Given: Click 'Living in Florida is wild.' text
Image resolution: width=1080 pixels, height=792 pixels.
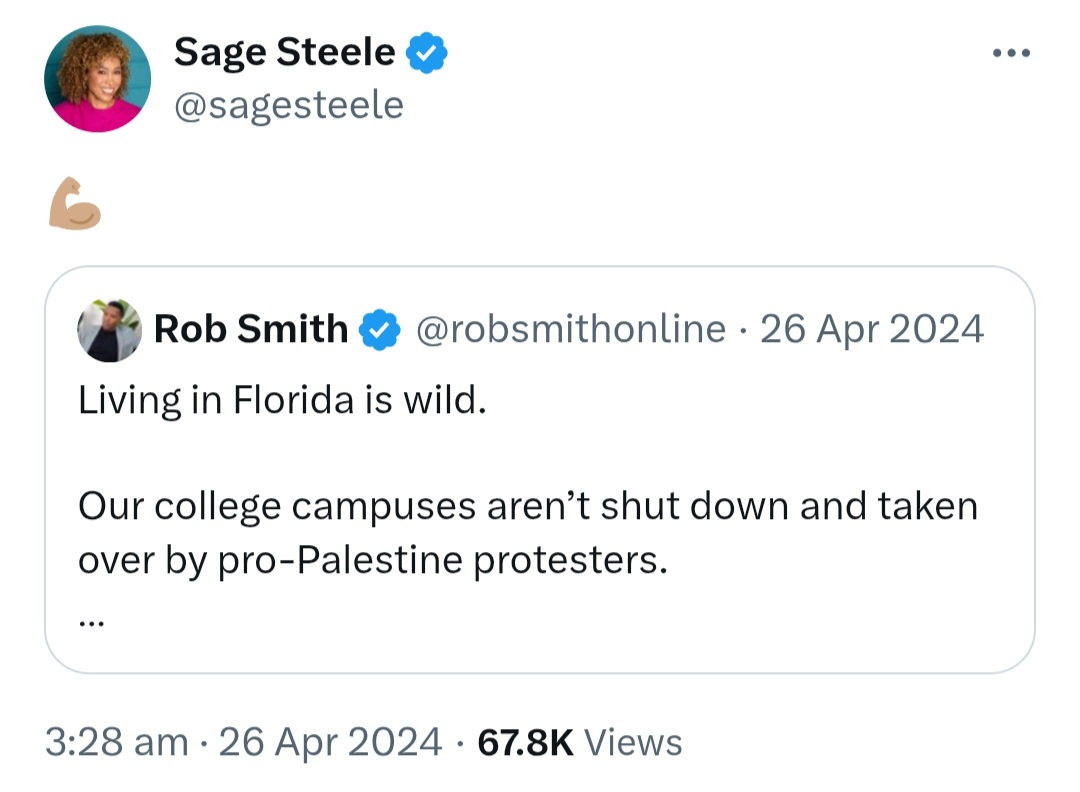Looking at the screenshot, I should click(x=282, y=399).
